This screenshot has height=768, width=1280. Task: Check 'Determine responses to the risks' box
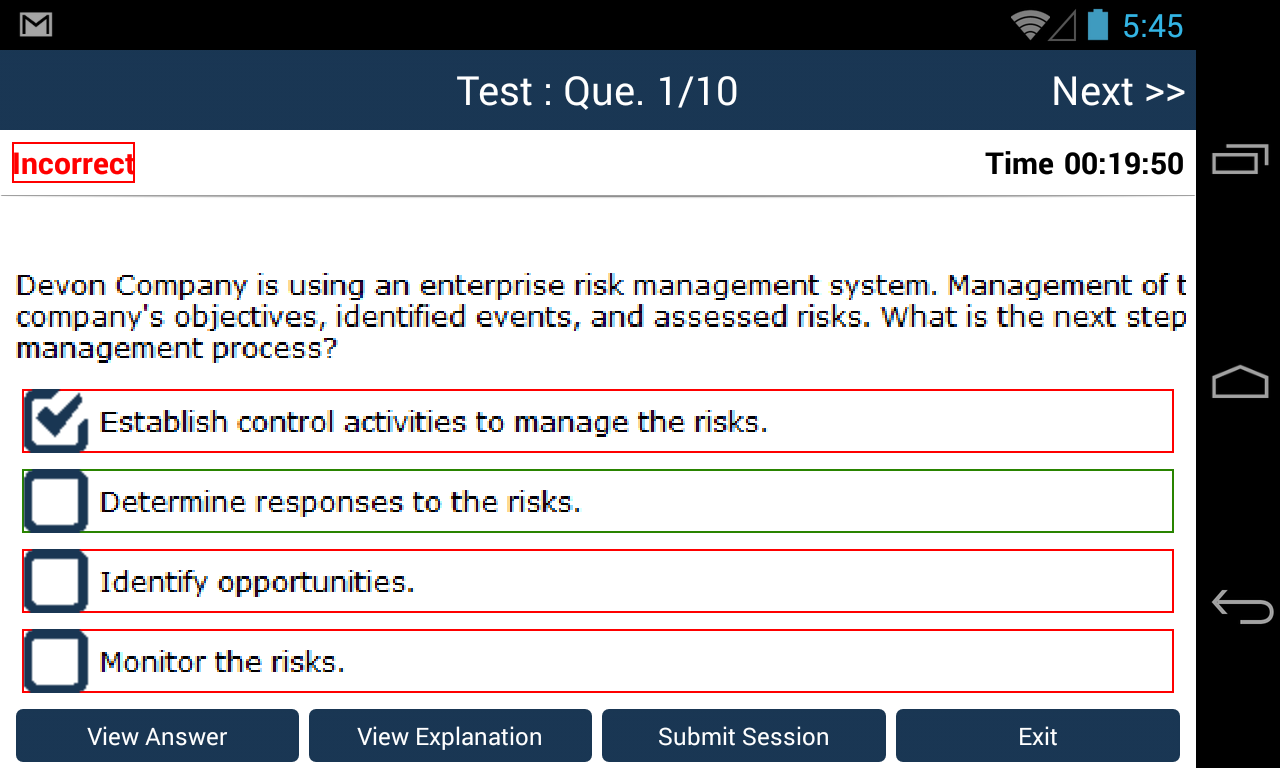(56, 501)
